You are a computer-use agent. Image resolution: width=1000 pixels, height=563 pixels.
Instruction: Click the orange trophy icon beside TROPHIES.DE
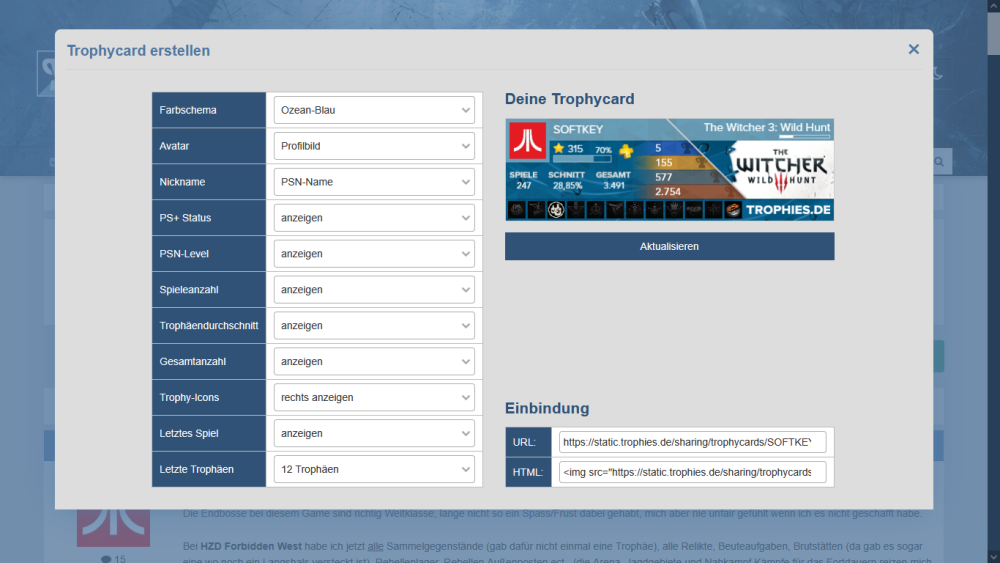734,210
